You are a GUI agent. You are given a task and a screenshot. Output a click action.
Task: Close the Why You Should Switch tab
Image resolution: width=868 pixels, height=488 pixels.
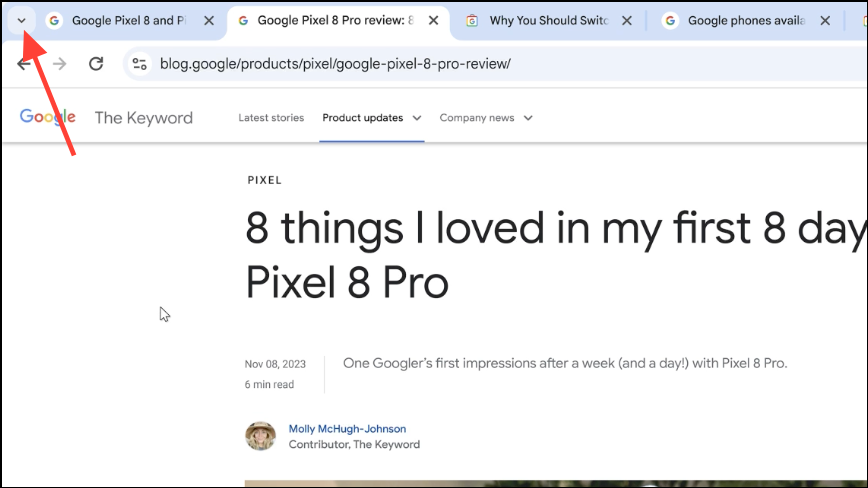point(627,20)
